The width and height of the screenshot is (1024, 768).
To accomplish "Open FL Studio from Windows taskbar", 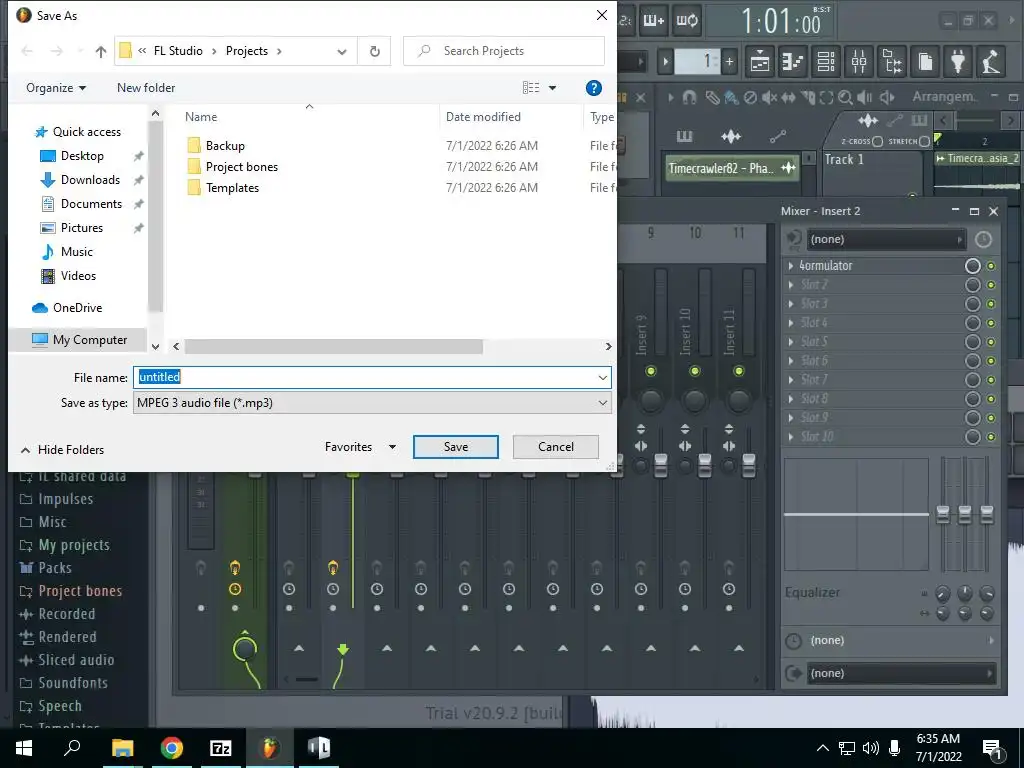I will pos(269,748).
